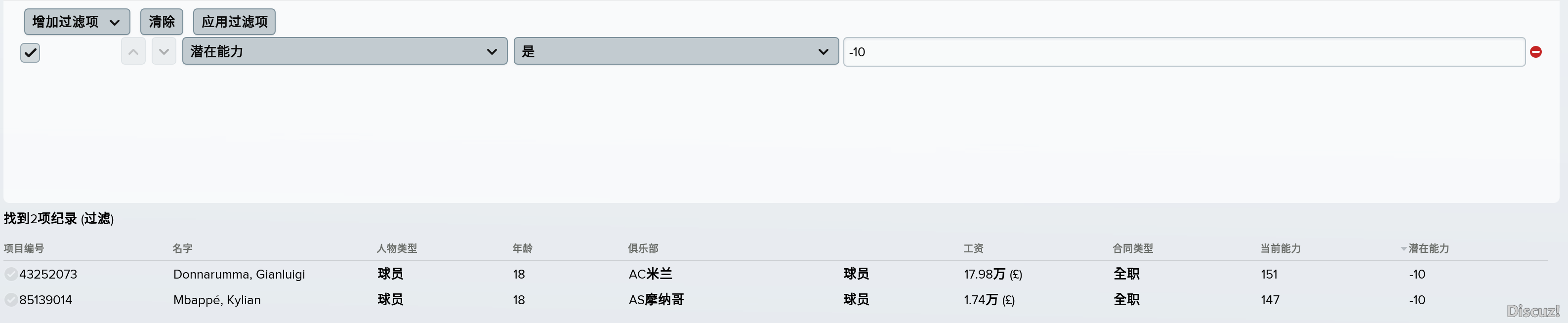1568x323 pixels.
Task: Click AC米兰 club cell
Action: click(x=650, y=274)
